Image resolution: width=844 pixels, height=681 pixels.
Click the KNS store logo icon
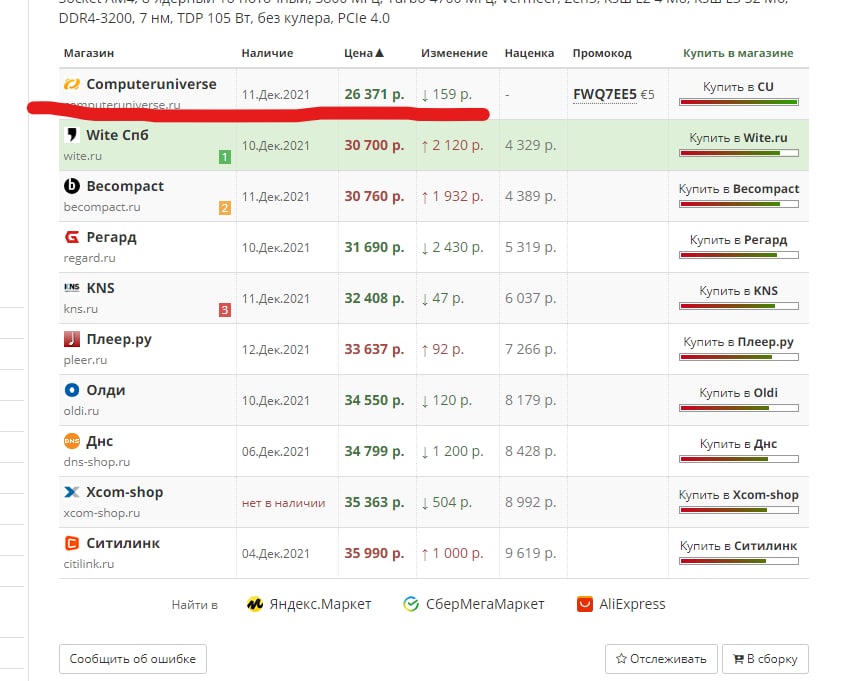point(72,287)
